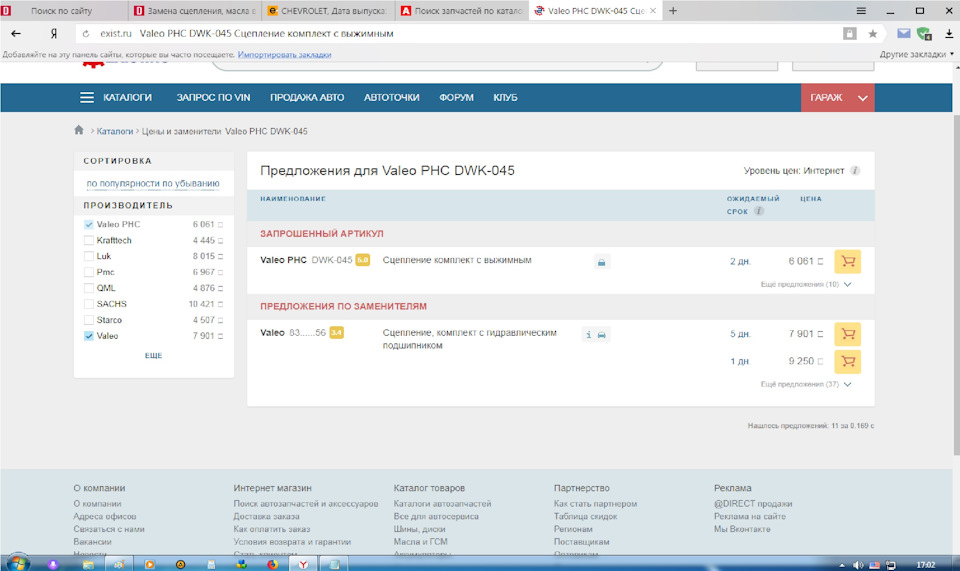Check QML manufacturer filter
960x571 pixels.
tap(89, 288)
